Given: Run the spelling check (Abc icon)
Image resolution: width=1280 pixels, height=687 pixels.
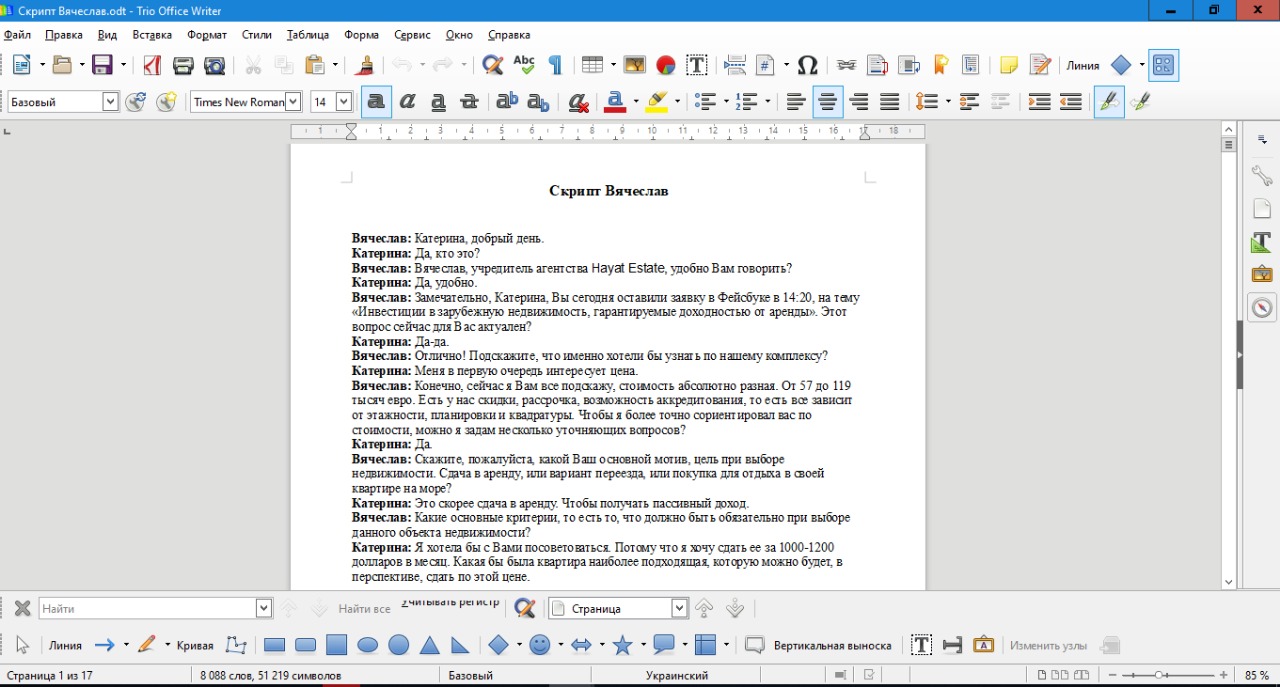Looking at the screenshot, I should click(x=524, y=66).
